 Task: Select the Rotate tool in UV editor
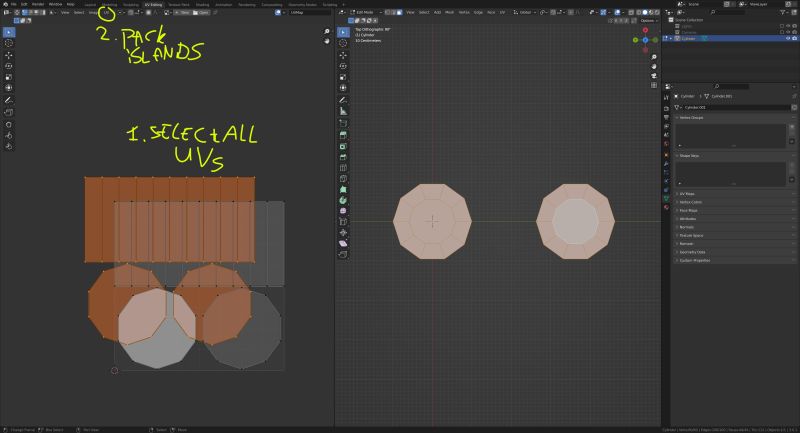(x=9, y=66)
